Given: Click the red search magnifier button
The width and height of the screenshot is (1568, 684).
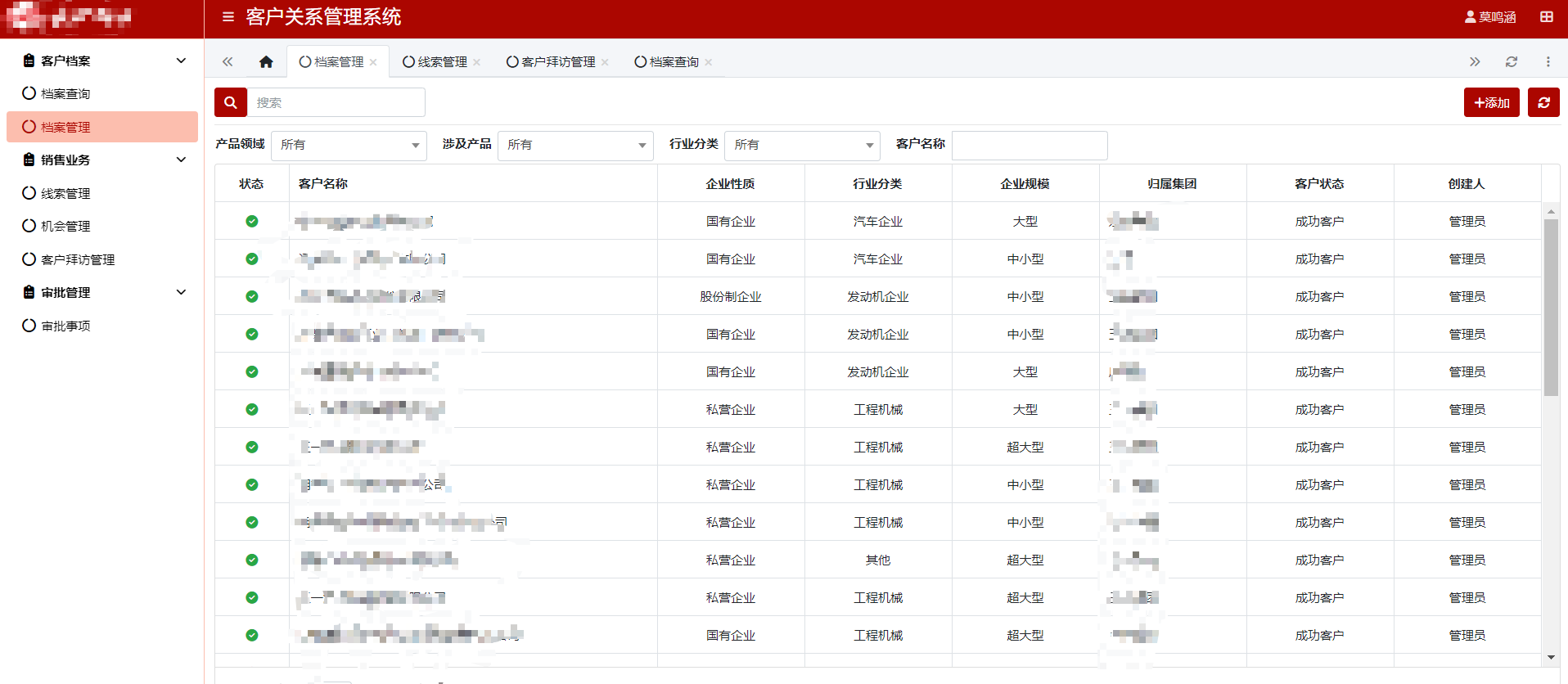Looking at the screenshot, I should [x=231, y=102].
